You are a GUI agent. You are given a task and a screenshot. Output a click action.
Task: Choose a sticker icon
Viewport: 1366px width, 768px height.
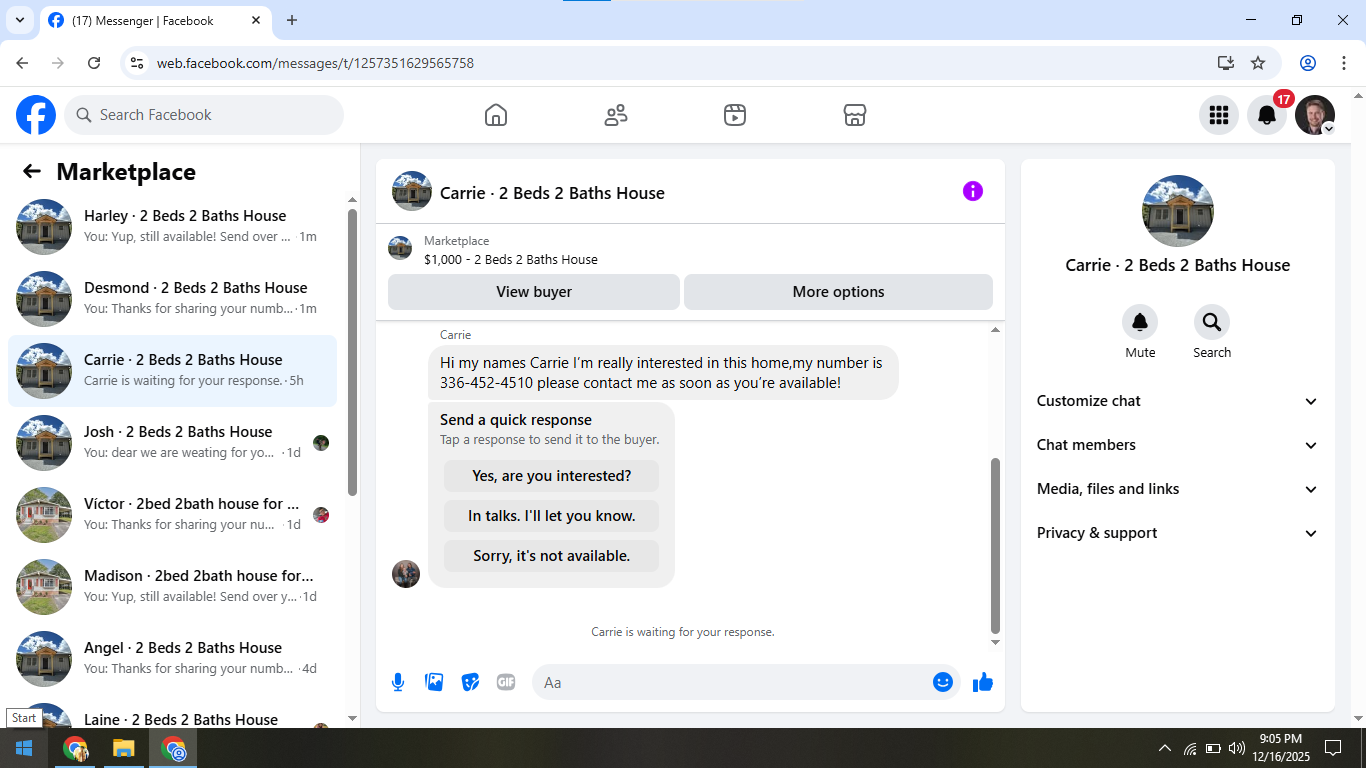coord(470,682)
